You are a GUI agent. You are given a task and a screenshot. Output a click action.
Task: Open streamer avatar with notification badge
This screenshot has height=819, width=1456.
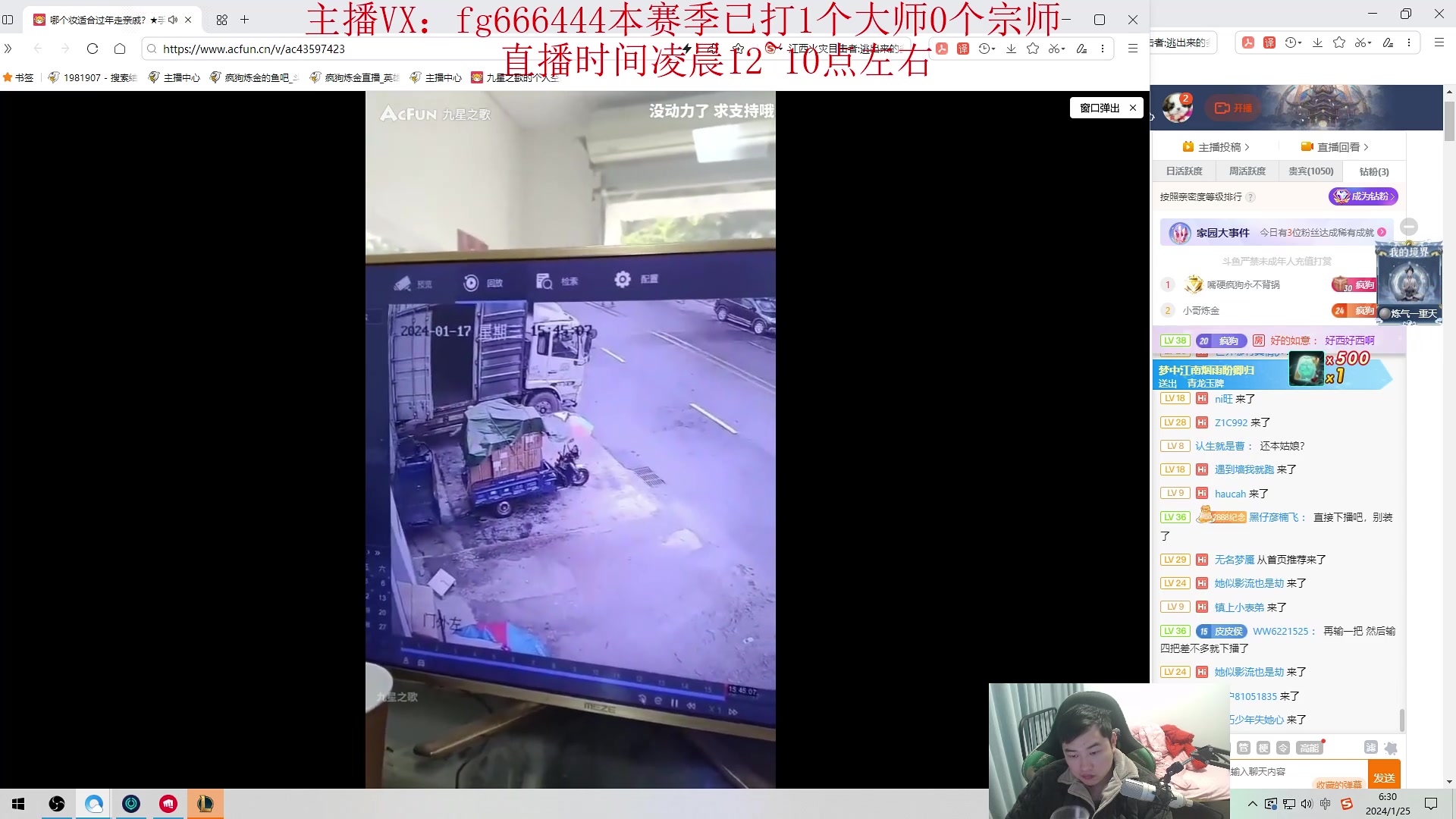click(1178, 108)
